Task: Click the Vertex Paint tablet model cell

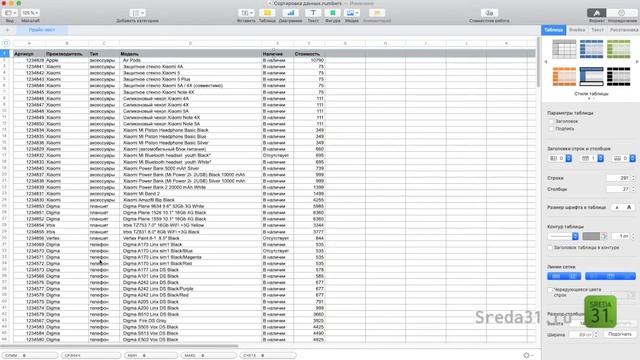Action: coord(190,238)
